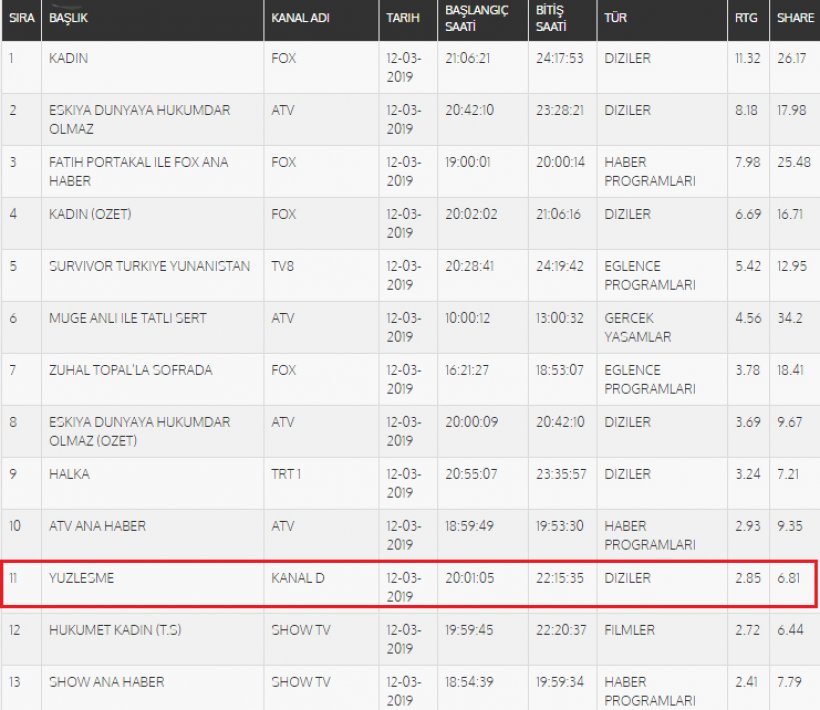Click the 'ATV ANA HABER' title
820x710 pixels.
[x=97, y=526]
